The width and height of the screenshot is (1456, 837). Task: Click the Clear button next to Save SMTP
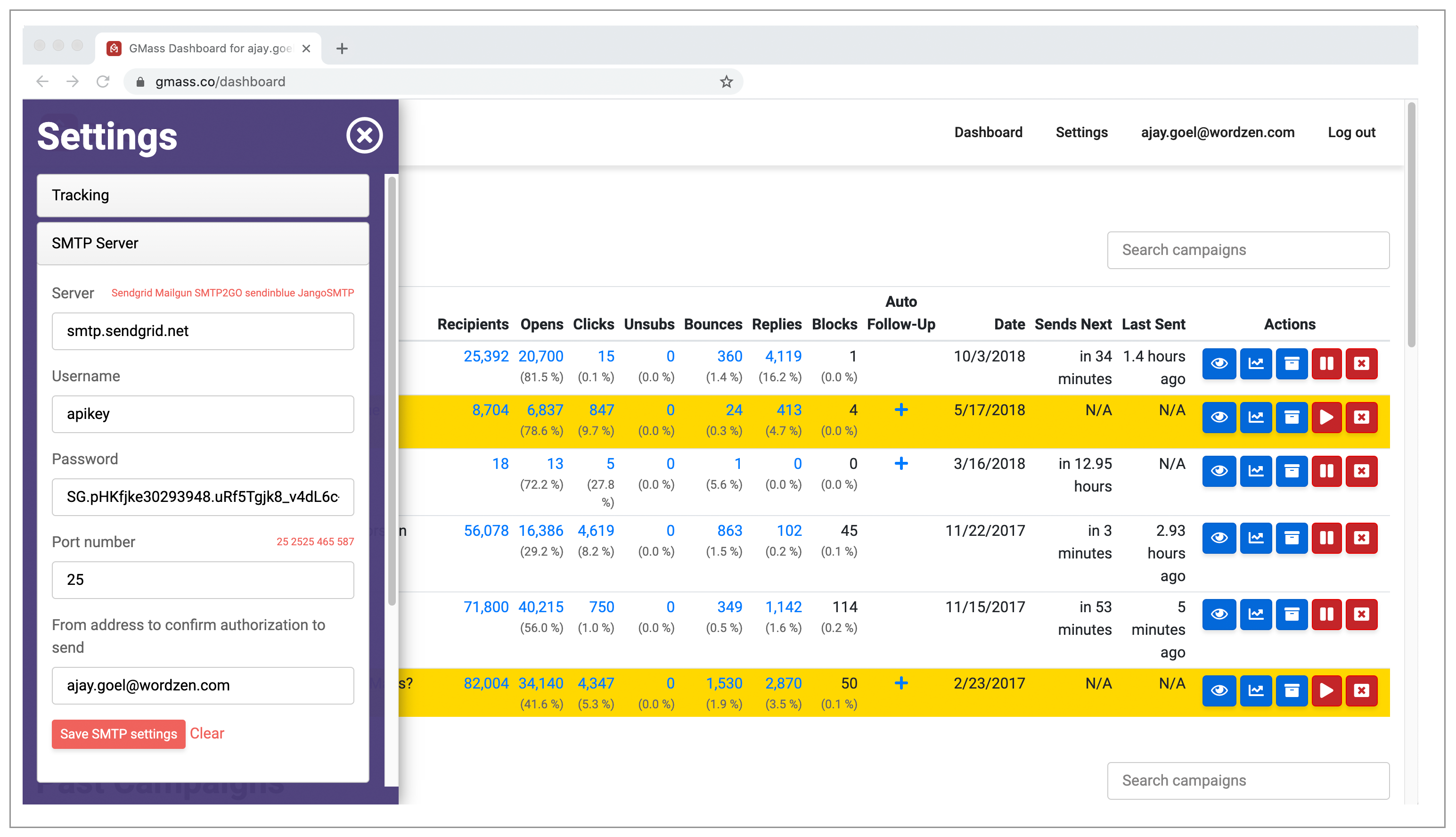207,734
